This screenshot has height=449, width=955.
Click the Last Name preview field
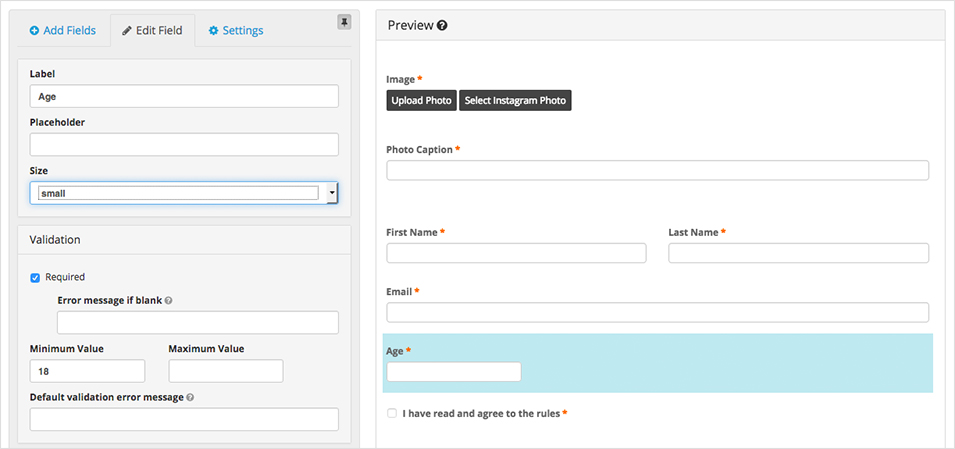point(798,253)
